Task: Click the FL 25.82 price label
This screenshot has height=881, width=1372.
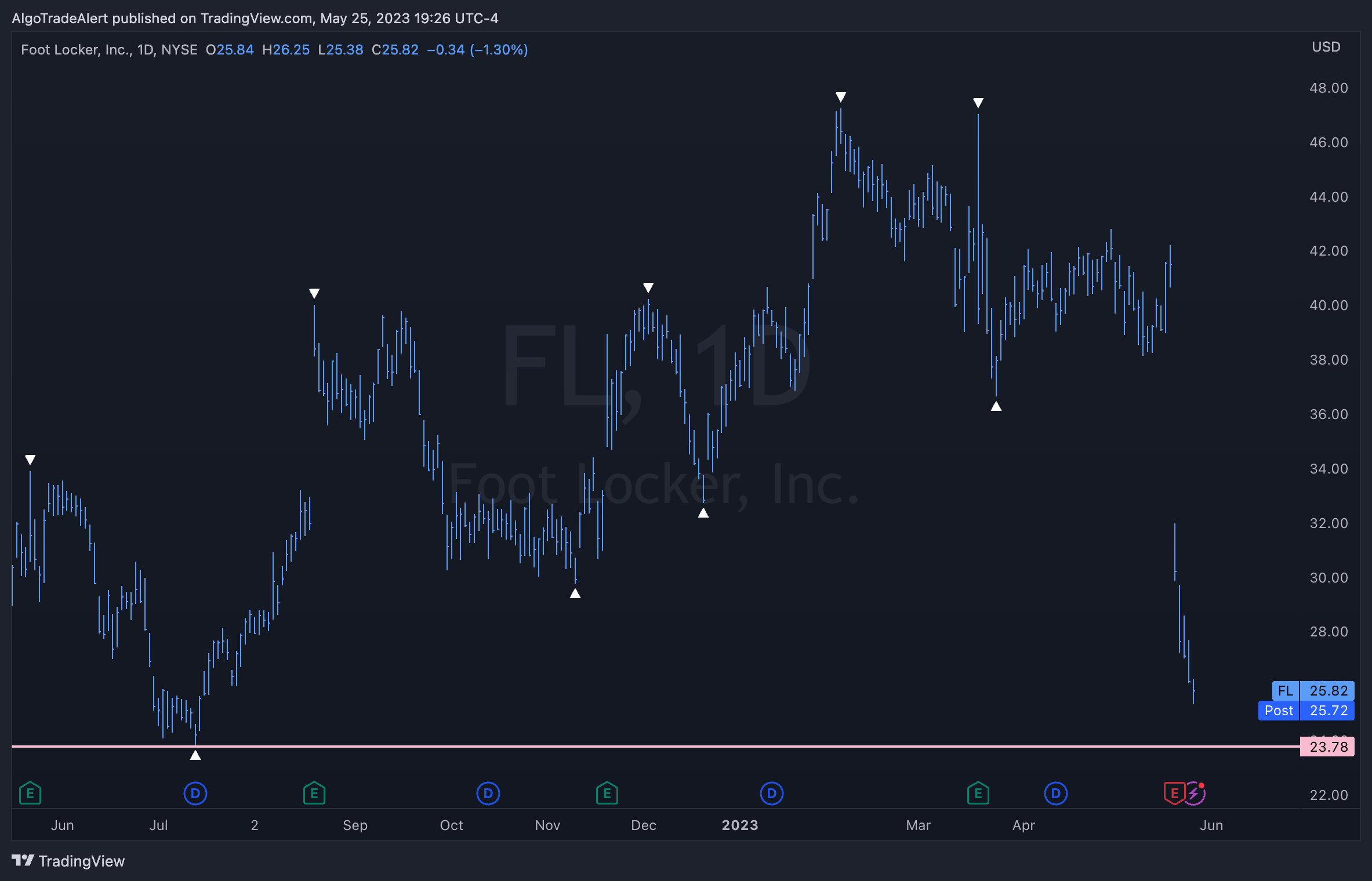Action: (1313, 690)
